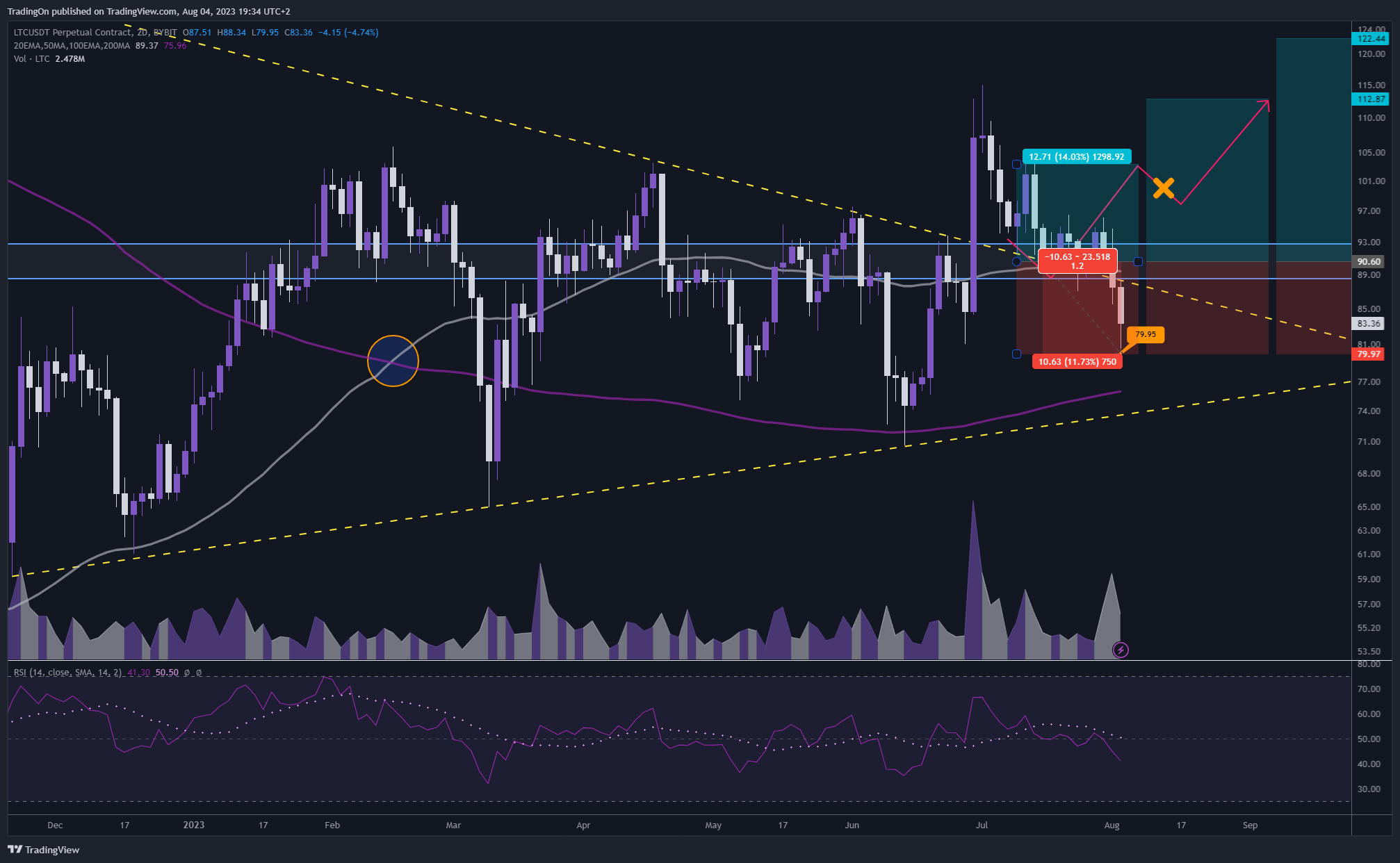The width and height of the screenshot is (1400, 863).
Task: Click the 105.00 tick on price axis
Action: [x=1371, y=153]
